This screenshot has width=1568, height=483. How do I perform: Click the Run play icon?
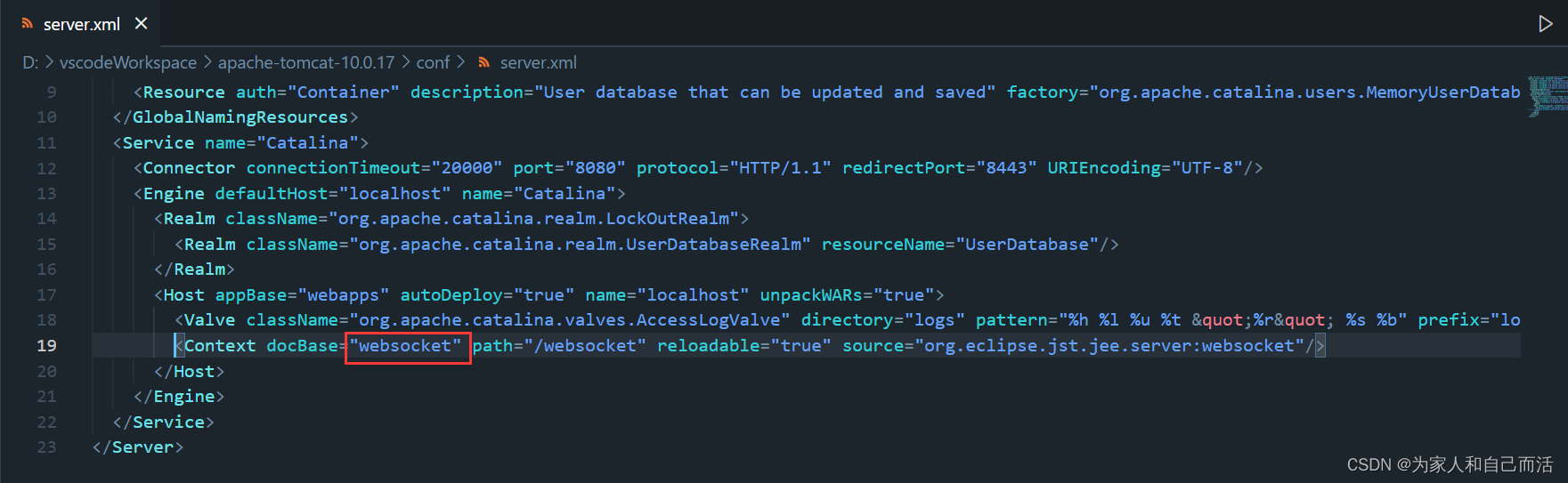[x=1546, y=24]
